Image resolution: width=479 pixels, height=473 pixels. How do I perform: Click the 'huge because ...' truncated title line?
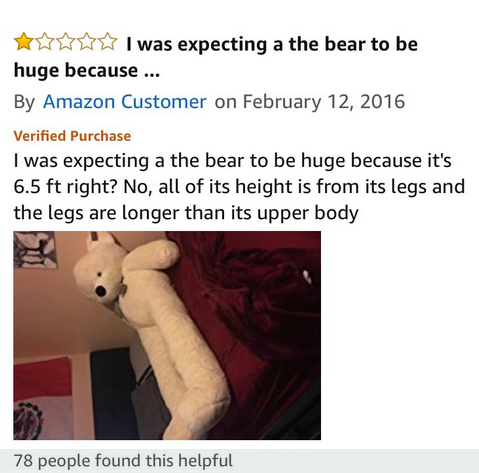(x=87, y=71)
